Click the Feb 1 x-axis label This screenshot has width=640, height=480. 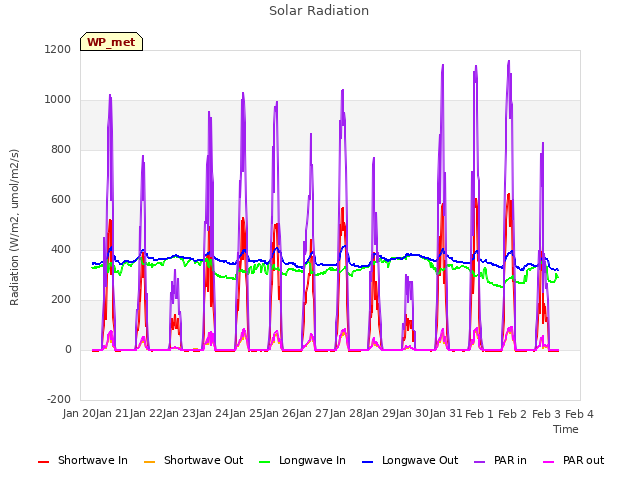tap(479, 414)
